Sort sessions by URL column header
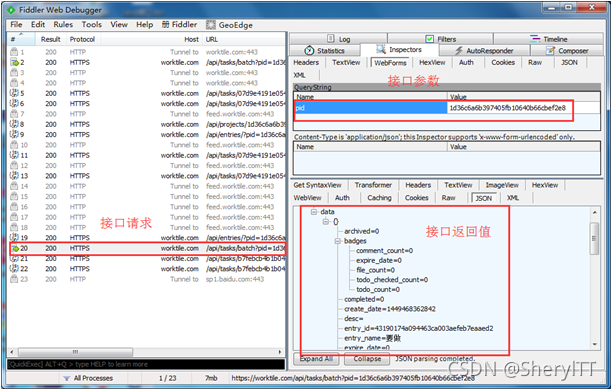Screen dimensions: 612x390 [x=244, y=39]
